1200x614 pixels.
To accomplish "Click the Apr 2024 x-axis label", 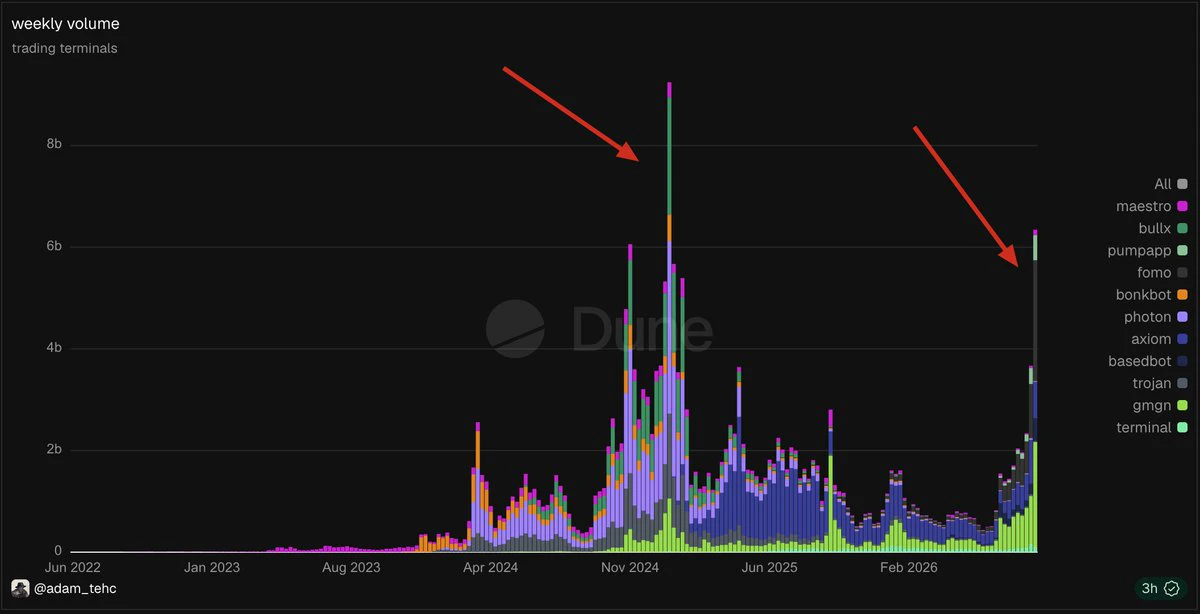I will click(489, 567).
